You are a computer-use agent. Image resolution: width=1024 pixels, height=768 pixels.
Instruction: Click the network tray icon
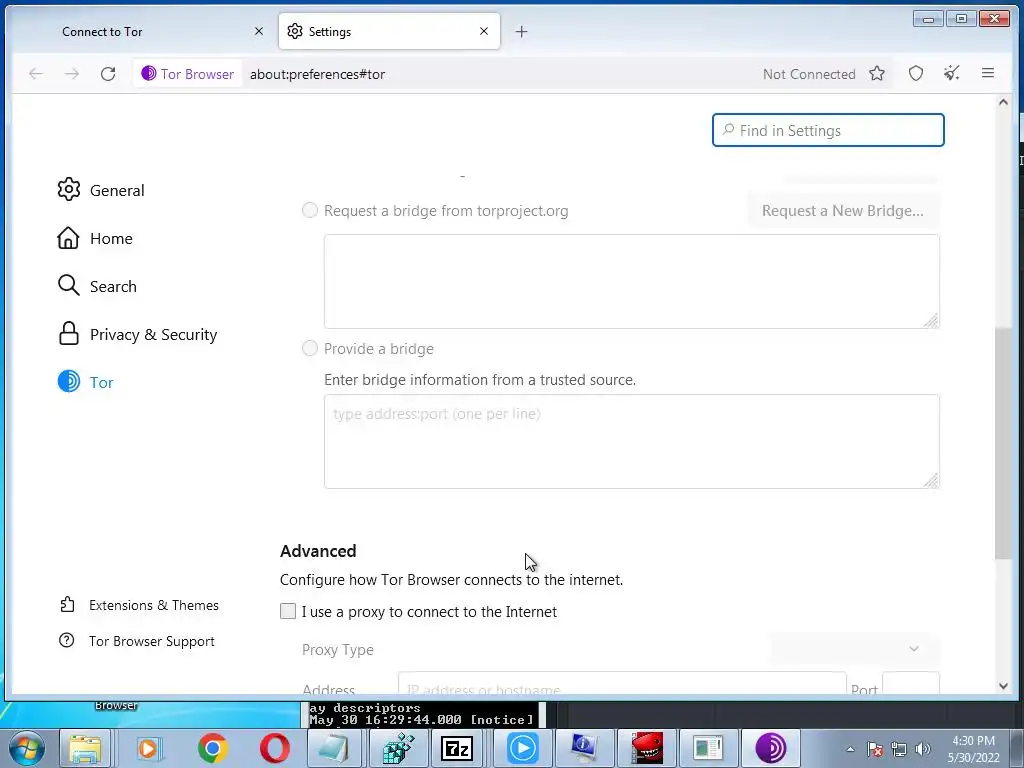(x=899, y=749)
